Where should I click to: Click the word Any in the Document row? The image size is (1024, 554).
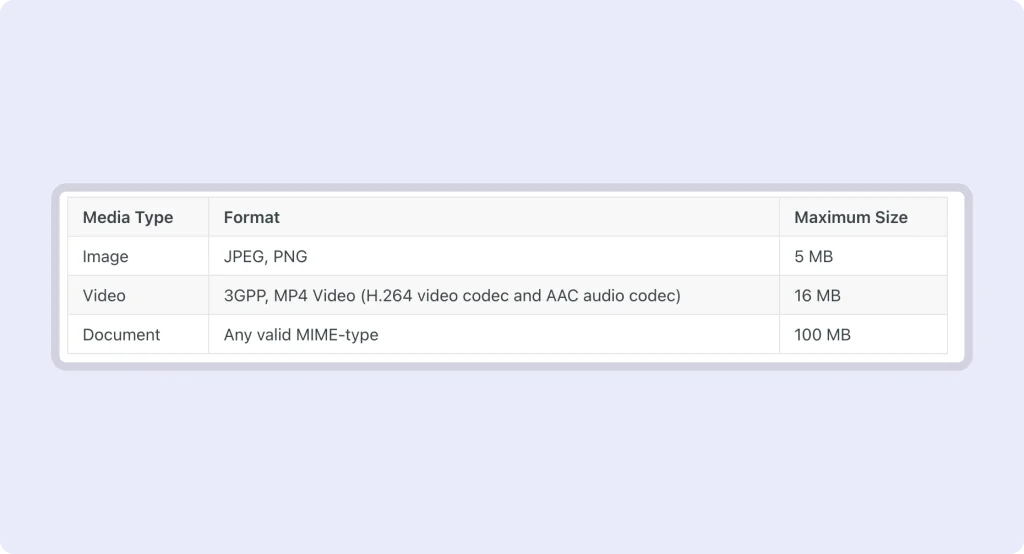[237, 334]
